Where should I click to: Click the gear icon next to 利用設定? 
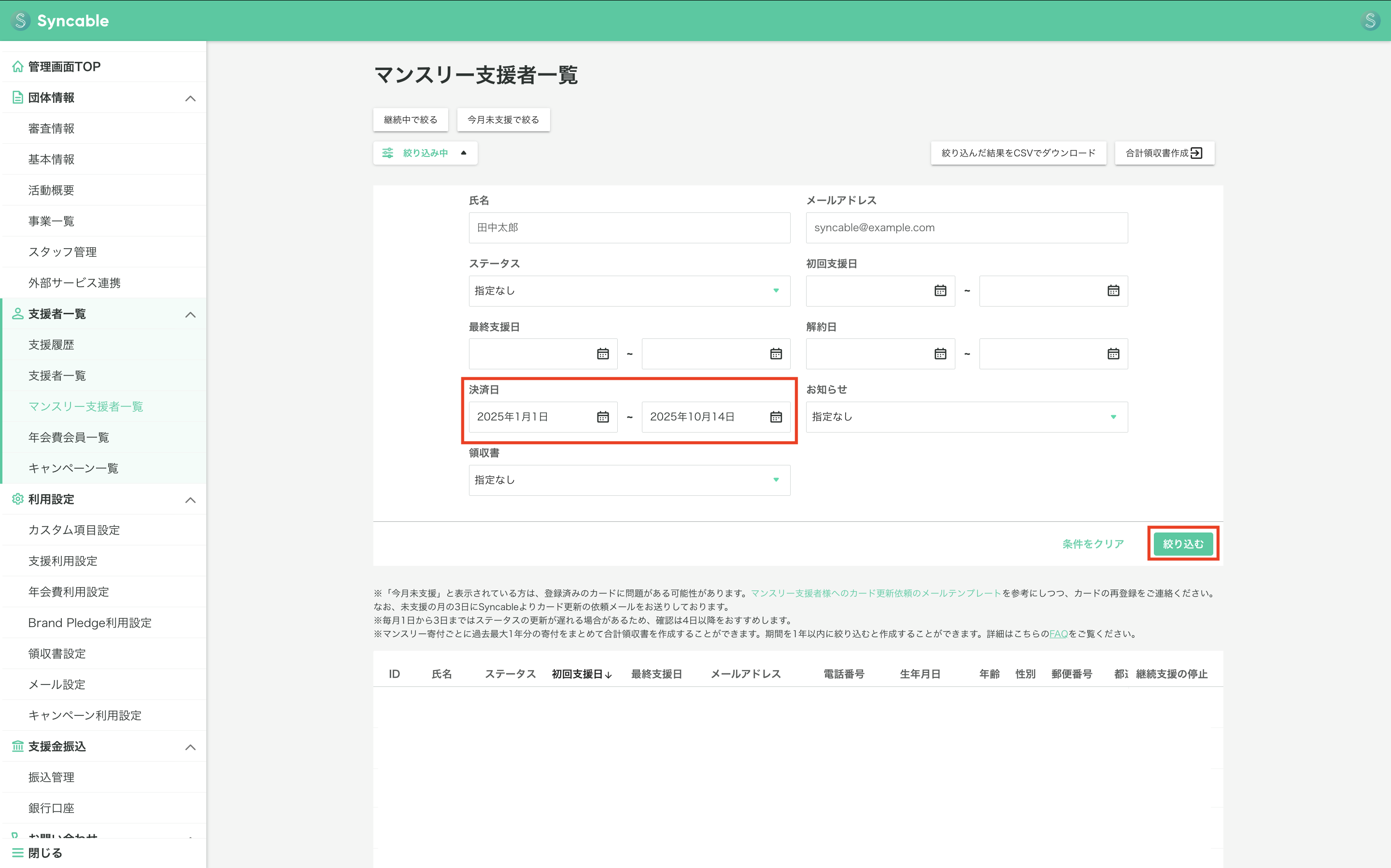pyautogui.click(x=17, y=500)
